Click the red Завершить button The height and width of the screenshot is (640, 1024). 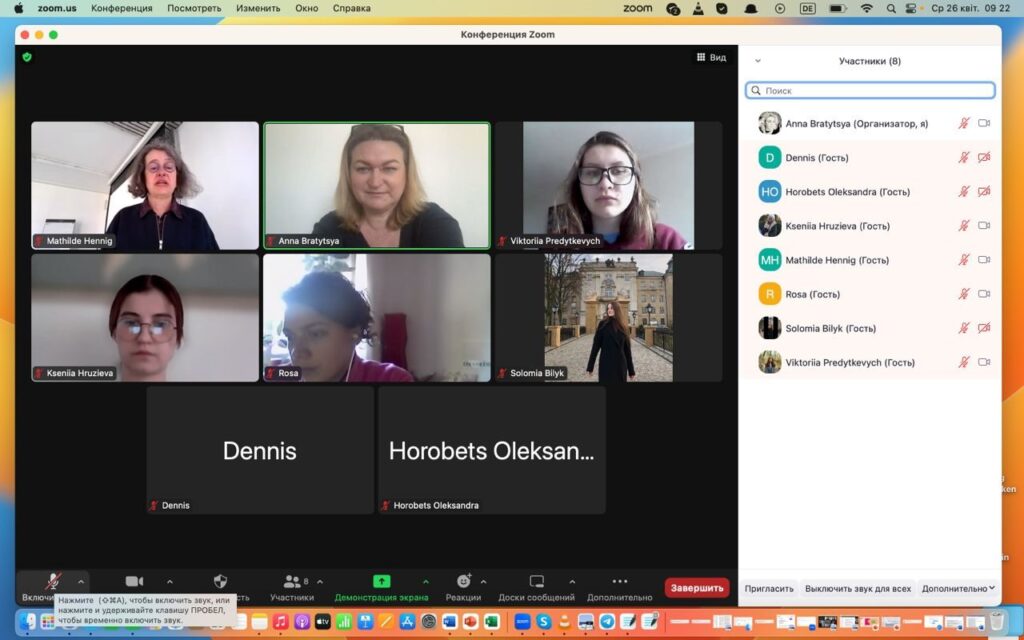click(x=696, y=588)
